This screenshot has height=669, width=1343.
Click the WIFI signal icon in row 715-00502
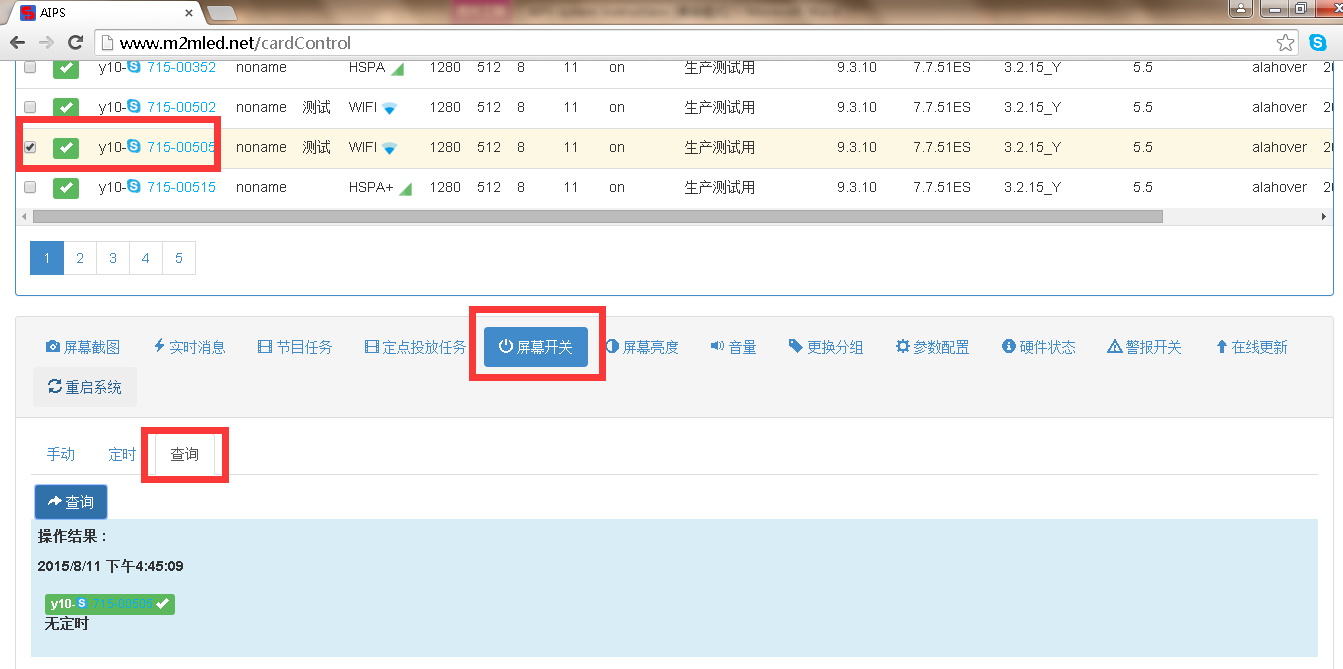[389, 108]
